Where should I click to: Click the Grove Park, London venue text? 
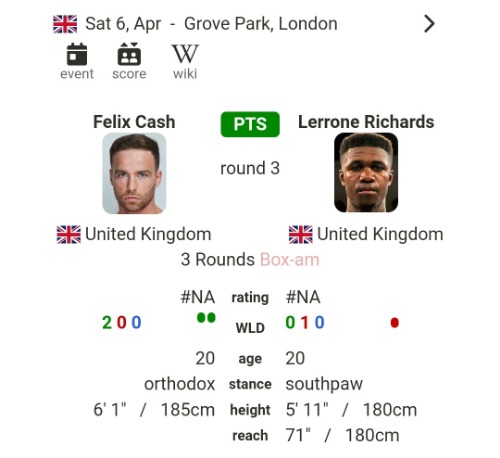[261, 24]
